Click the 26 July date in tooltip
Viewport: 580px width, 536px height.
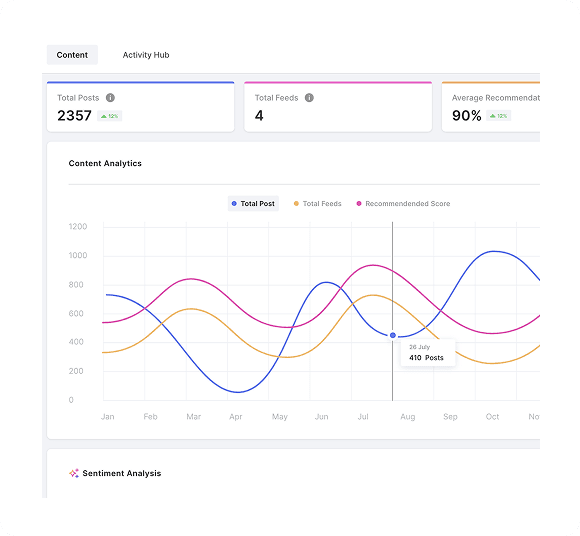coord(419,347)
